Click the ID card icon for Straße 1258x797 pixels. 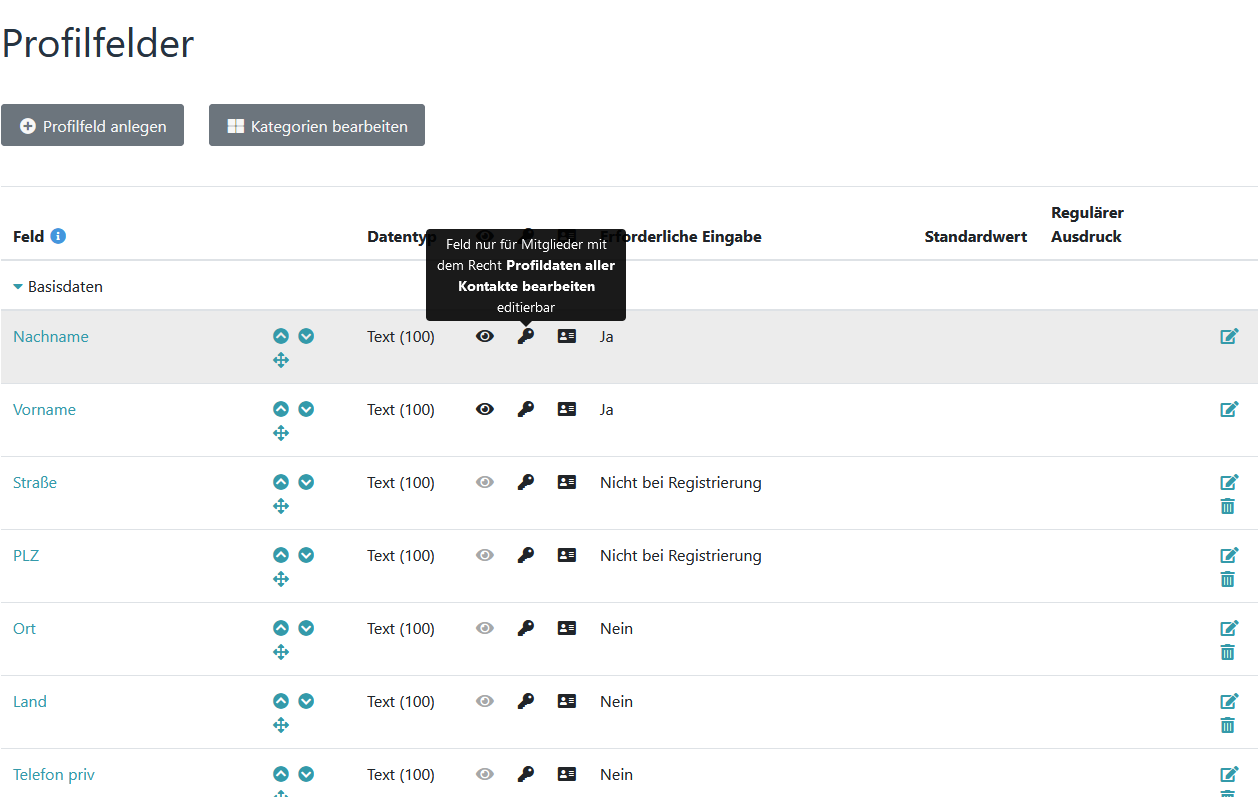(x=567, y=482)
